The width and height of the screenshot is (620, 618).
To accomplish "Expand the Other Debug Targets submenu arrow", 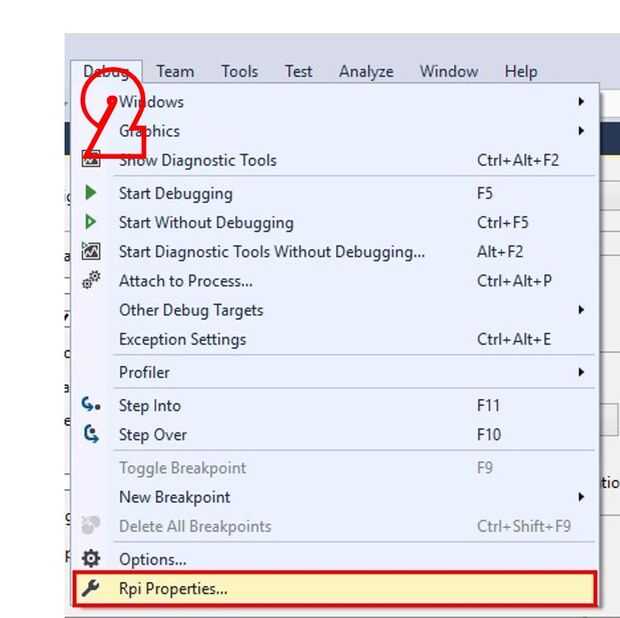I will click(580, 310).
